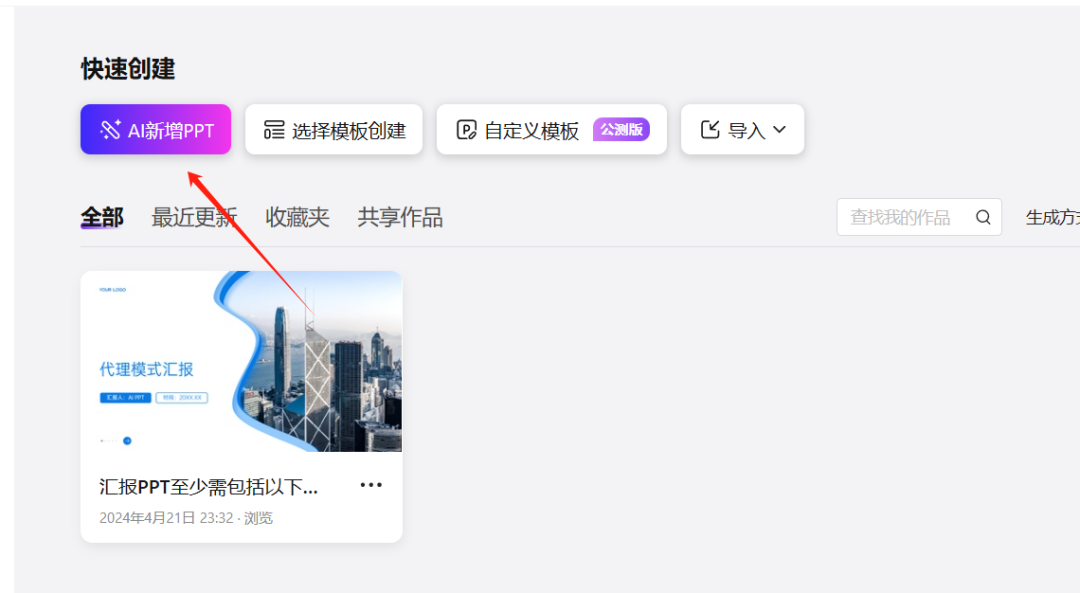This screenshot has height=593, width=1080.
Task: Choose the 自定义模板 button
Action: pyautogui.click(x=552, y=129)
